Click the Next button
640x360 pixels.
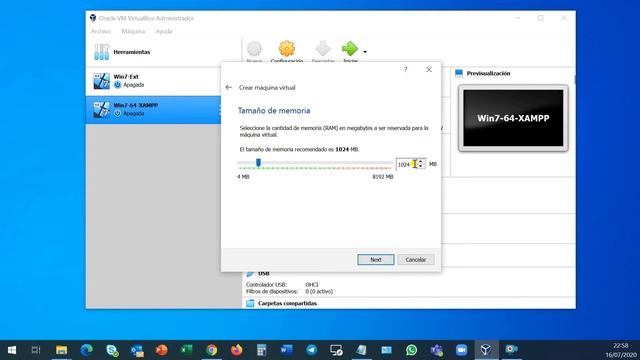(376, 260)
